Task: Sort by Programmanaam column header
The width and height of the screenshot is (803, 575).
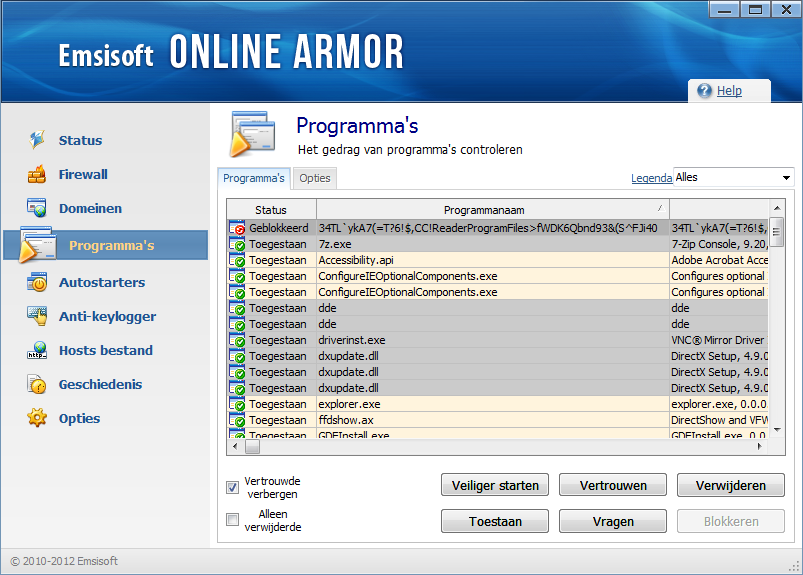Action: [x=493, y=210]
